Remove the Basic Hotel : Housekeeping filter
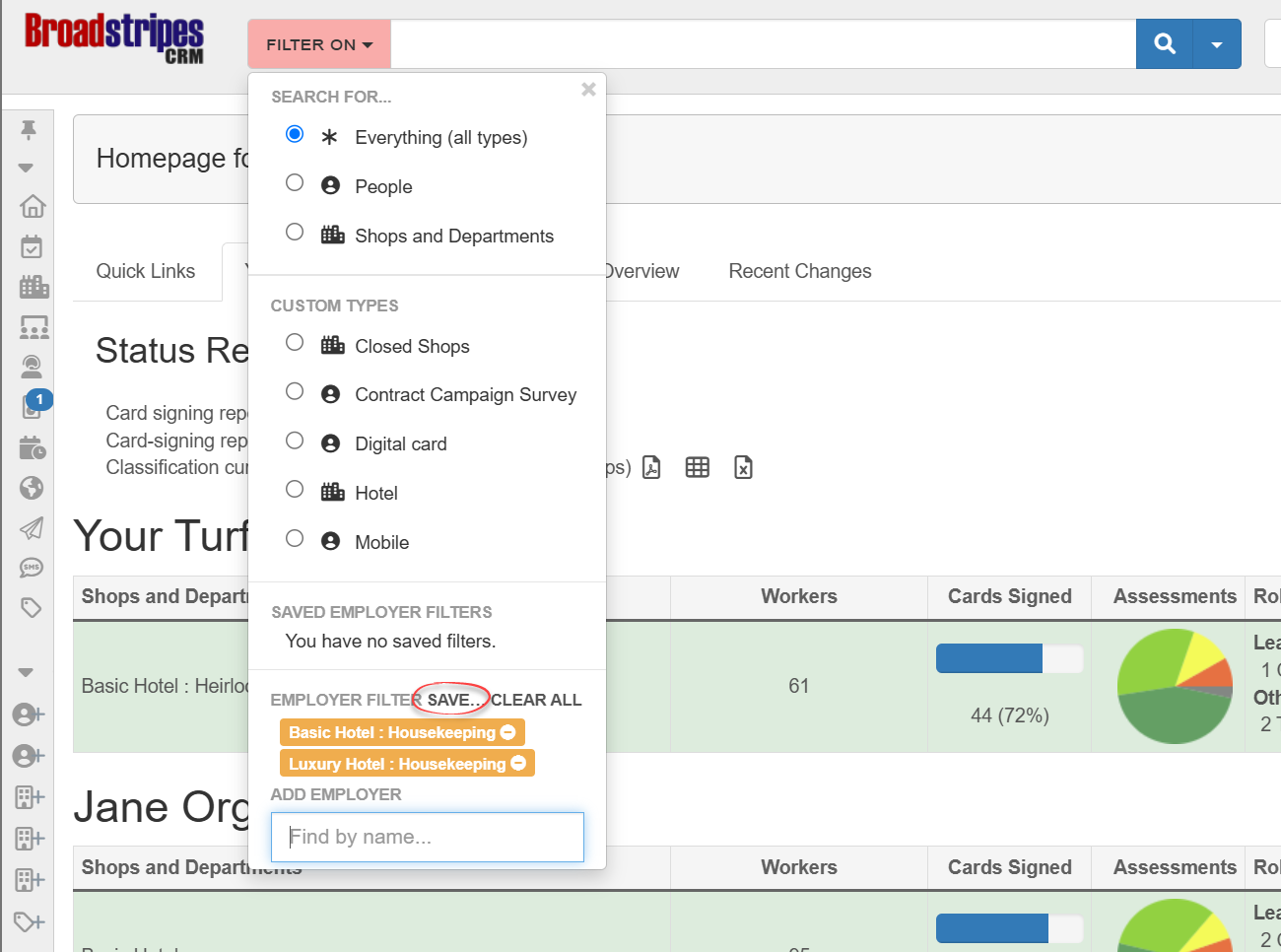 point(508,732)
